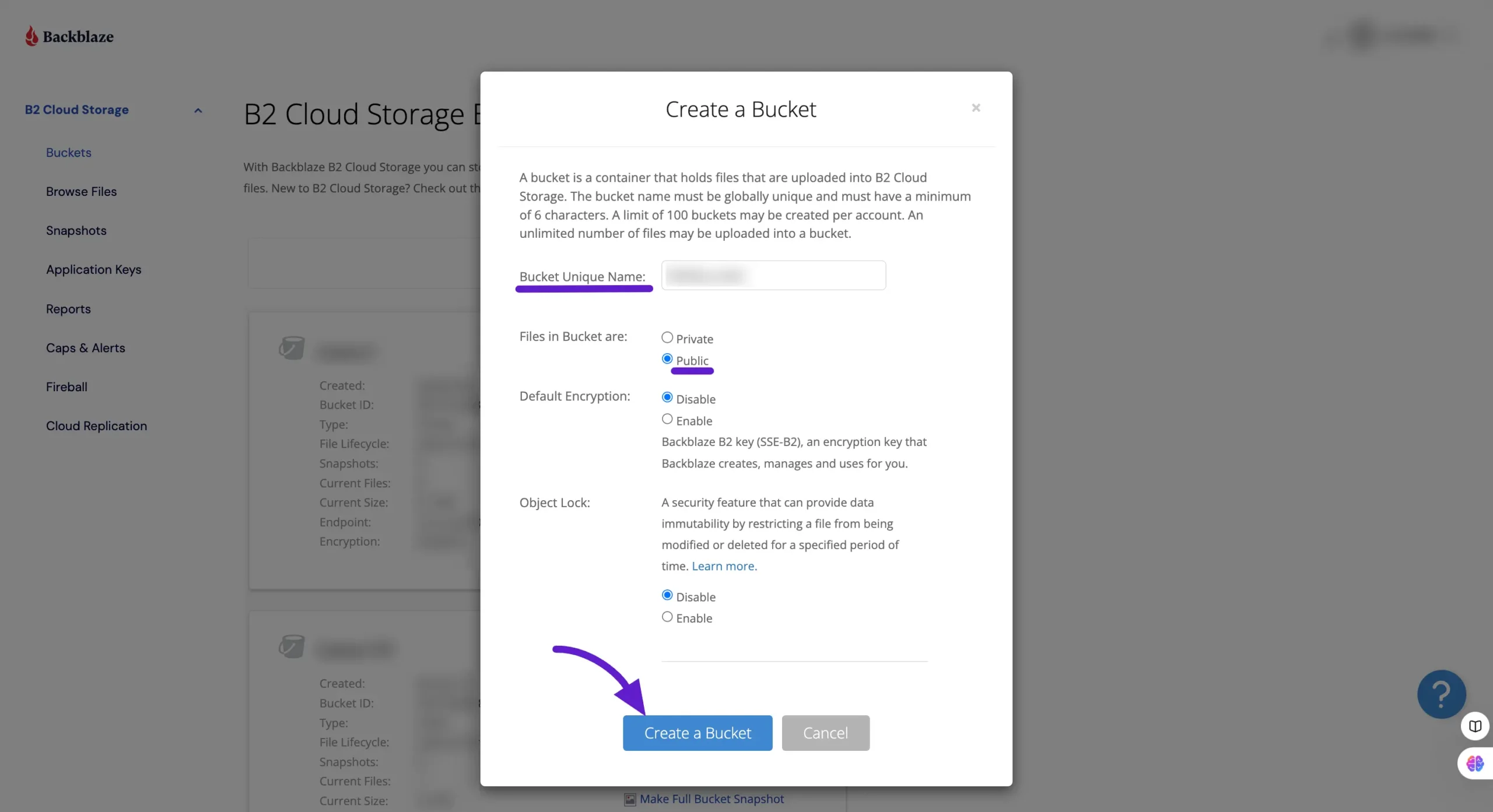Click the second bucket icon in background list

291,646
